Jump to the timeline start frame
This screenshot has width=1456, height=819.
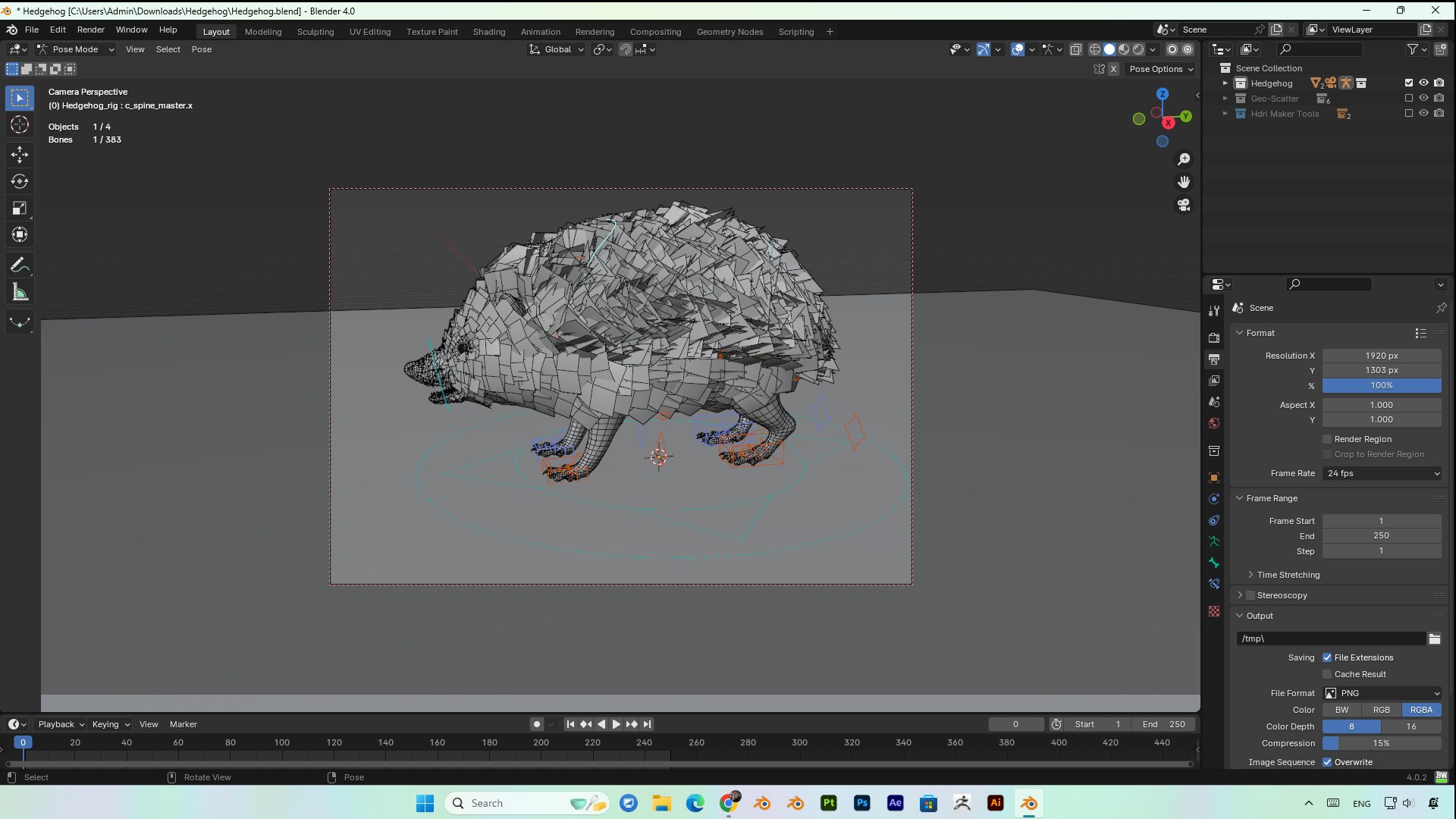[570, 724]
